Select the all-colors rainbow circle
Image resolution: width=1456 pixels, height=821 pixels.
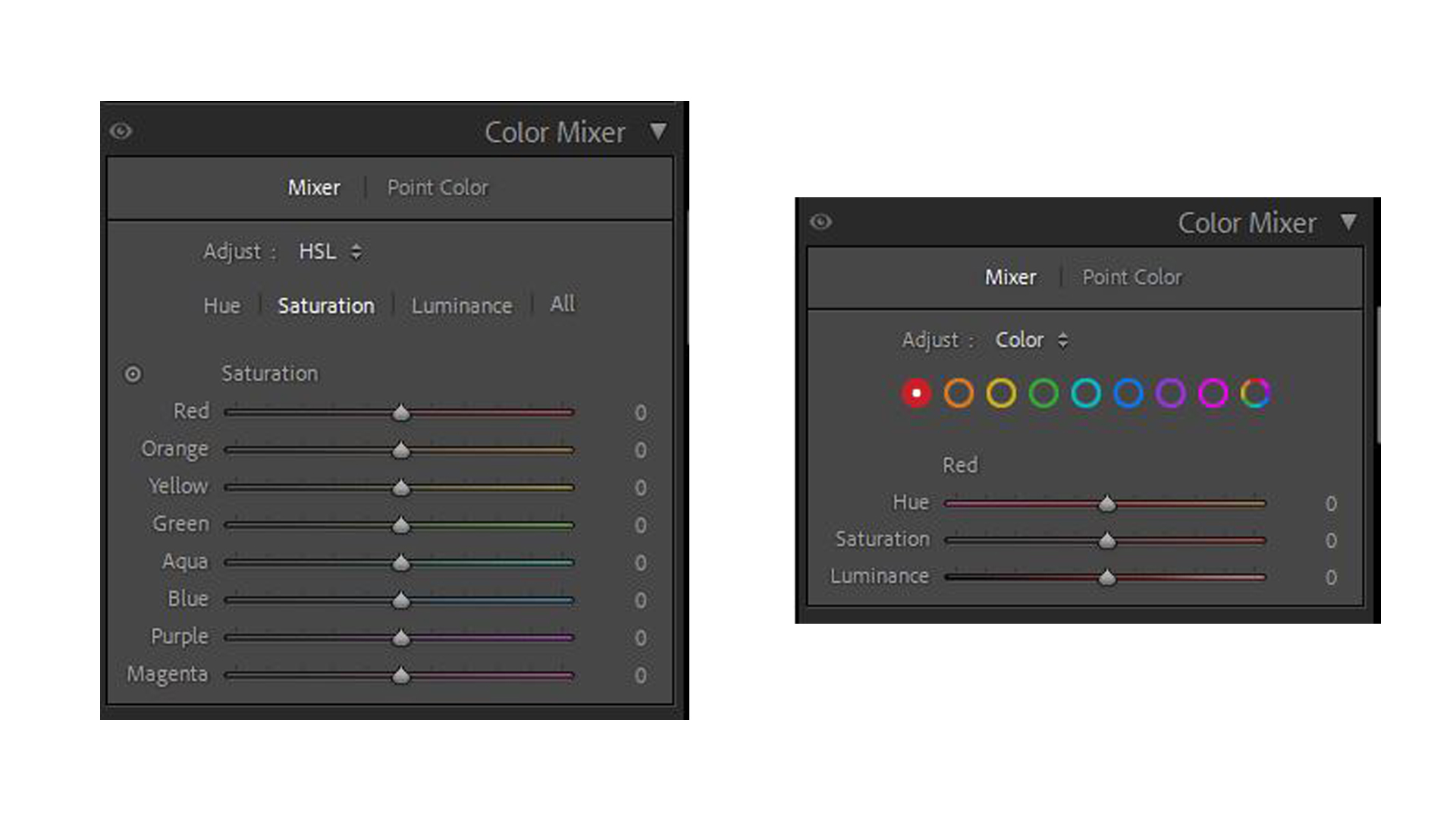click(x=1255, y=393)
